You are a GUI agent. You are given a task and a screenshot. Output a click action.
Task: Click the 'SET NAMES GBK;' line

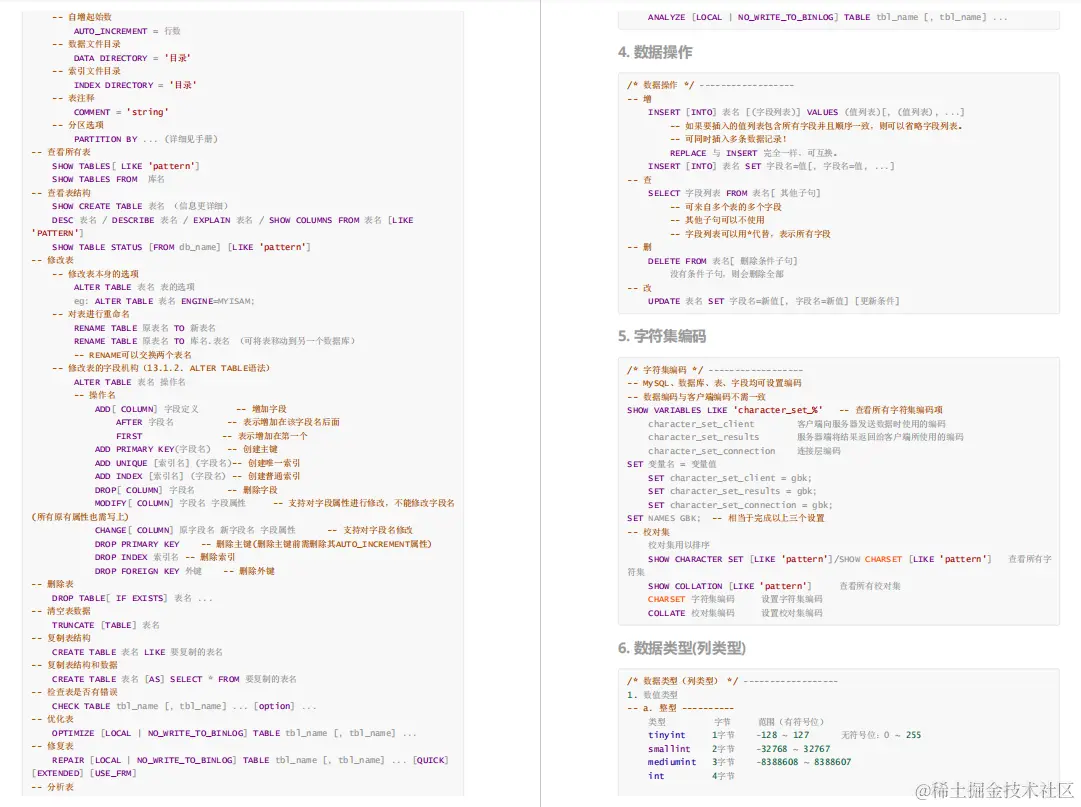pyautogui.click(x=725, y=518)
